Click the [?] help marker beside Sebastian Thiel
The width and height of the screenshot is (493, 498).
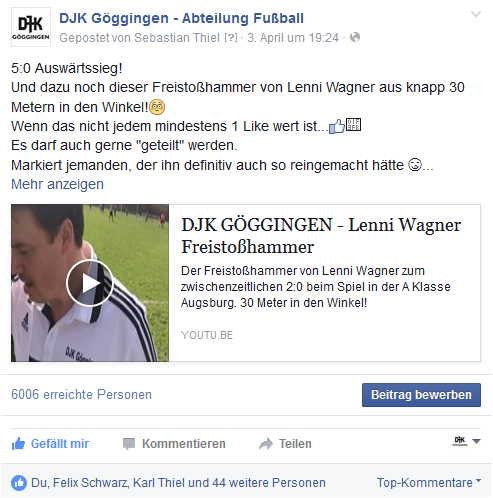(231, 38)
